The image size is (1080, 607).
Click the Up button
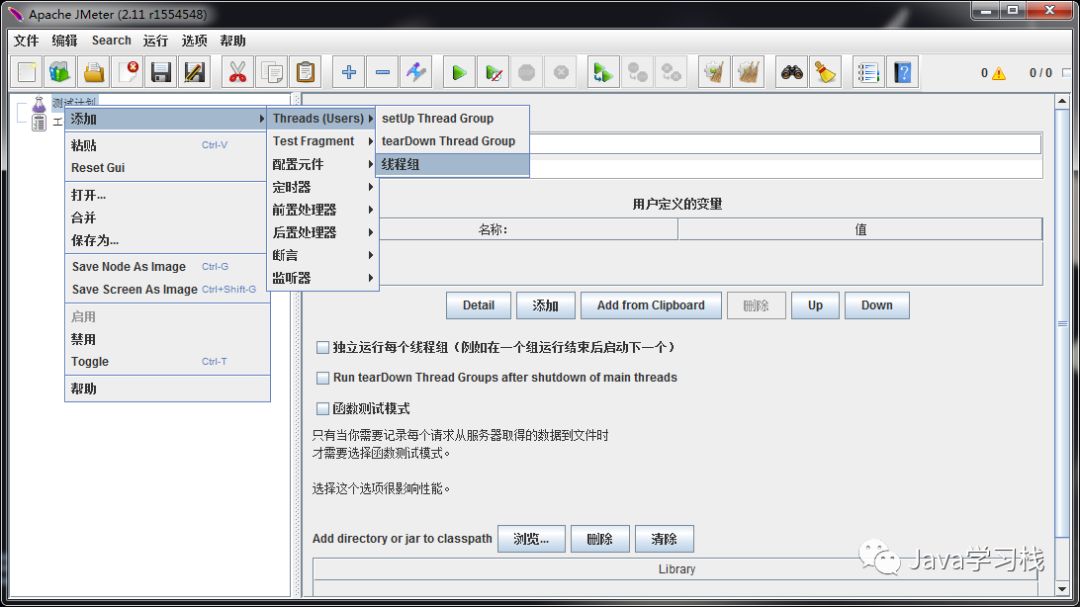pos(816,305)
